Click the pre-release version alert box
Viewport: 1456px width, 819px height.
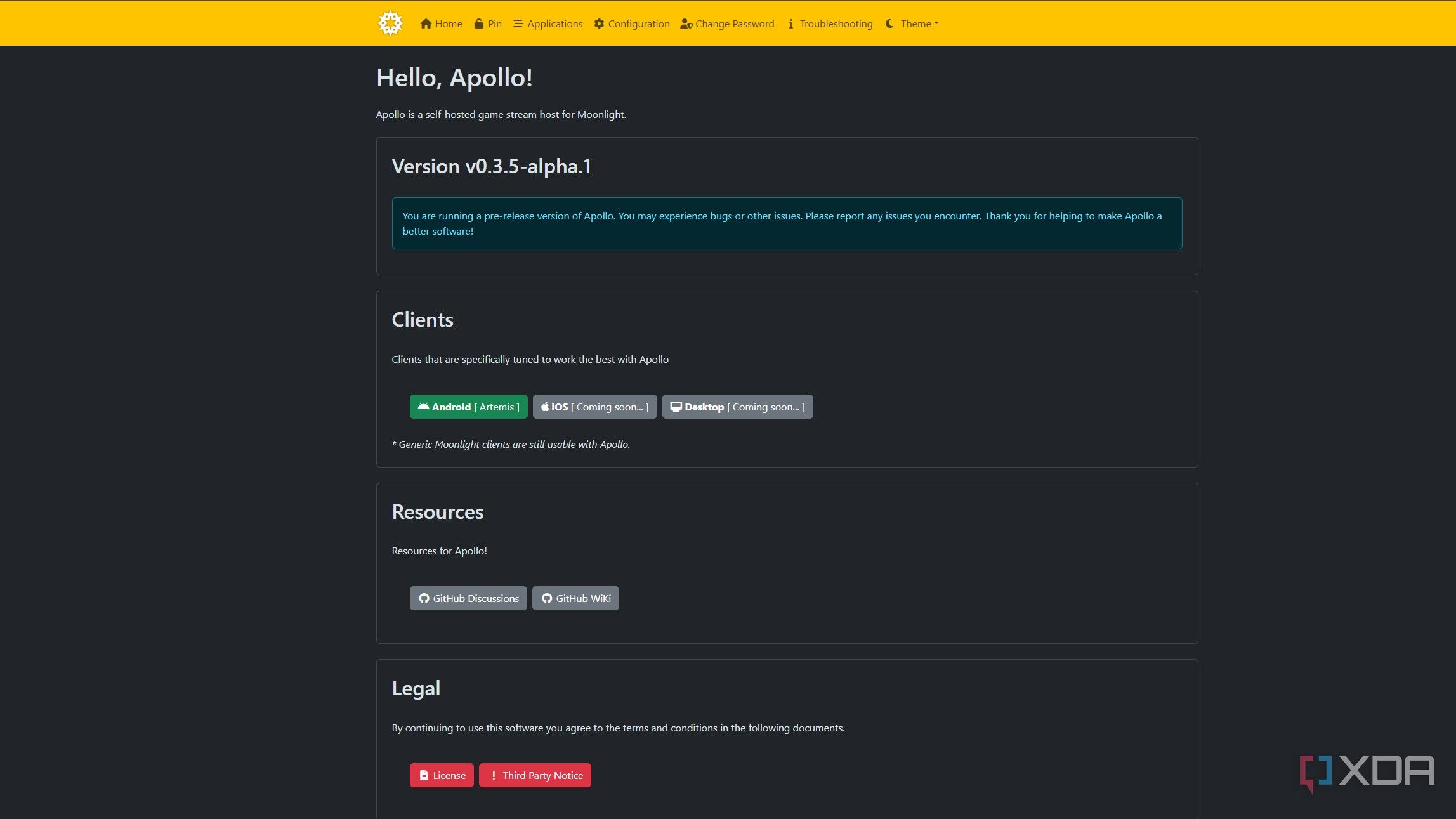[787, 223]
